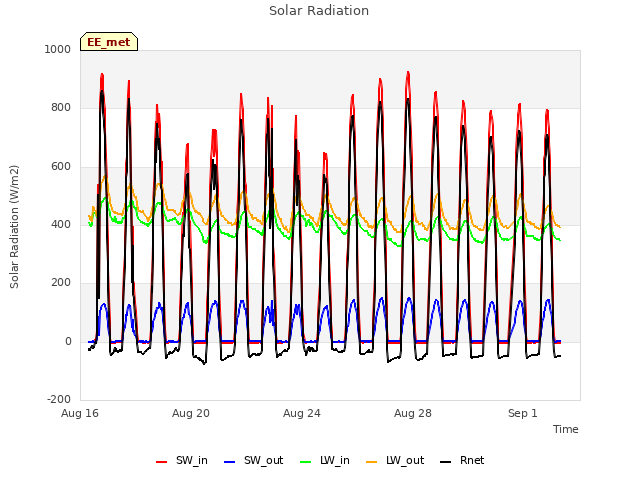Click the Time axis label

[x=566, y=429]
